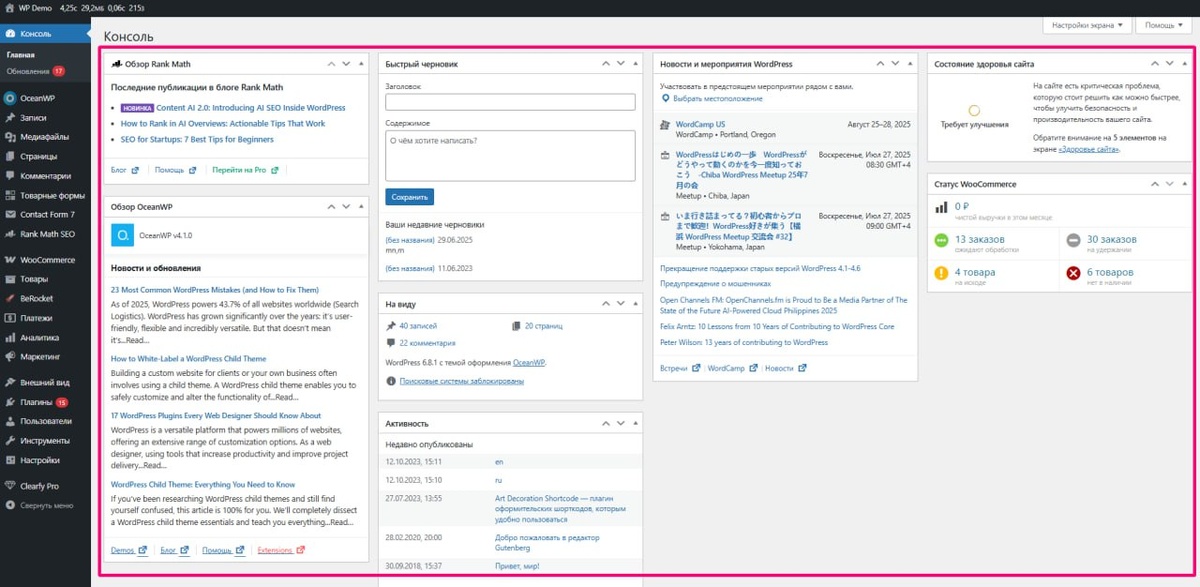This screenshot has height=587, width=1200.
Task: Collapse the sidebar with Свернуть меню
Action: (39, 505)
